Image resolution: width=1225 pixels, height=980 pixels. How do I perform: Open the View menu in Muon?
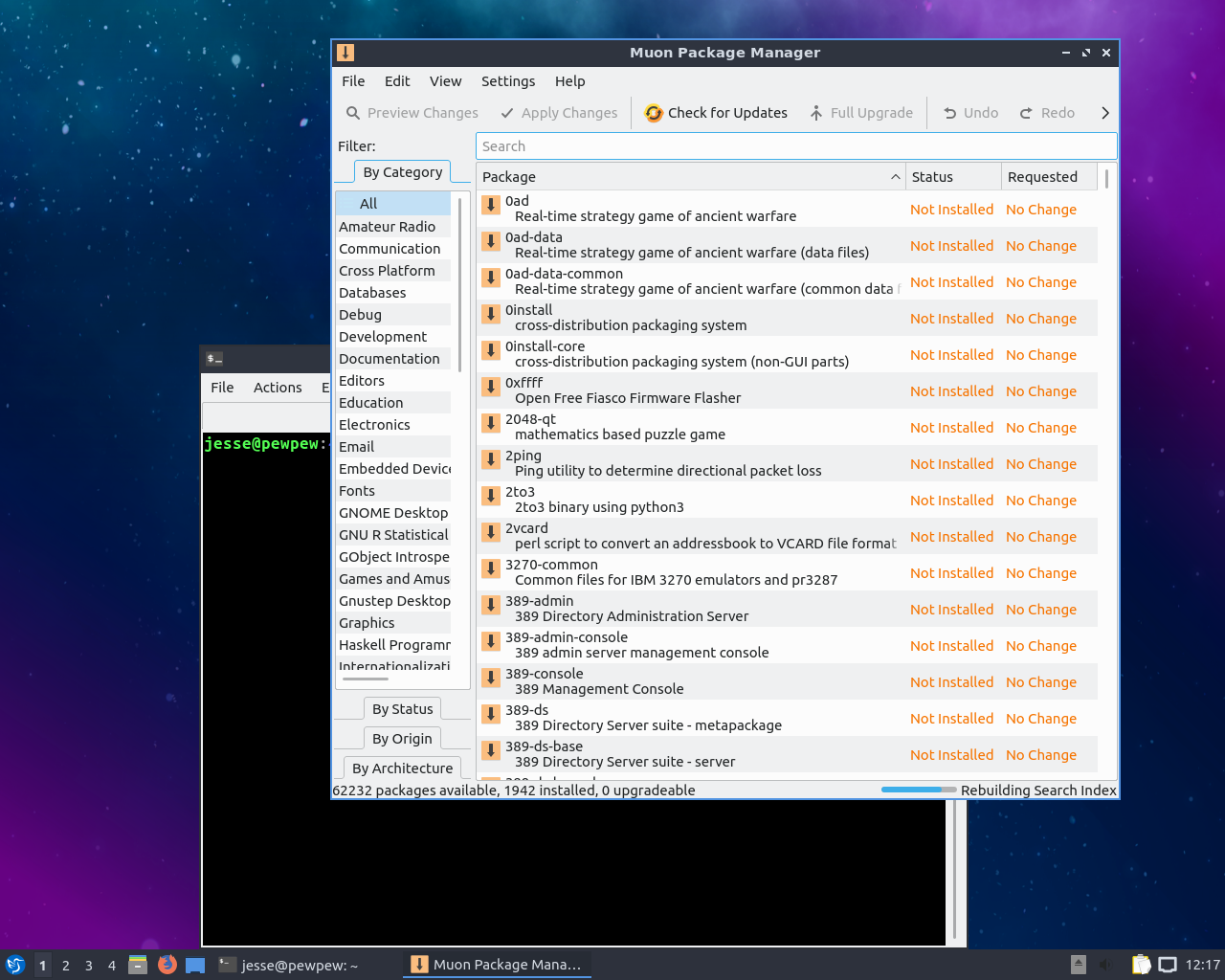click(x=445, y=81)
